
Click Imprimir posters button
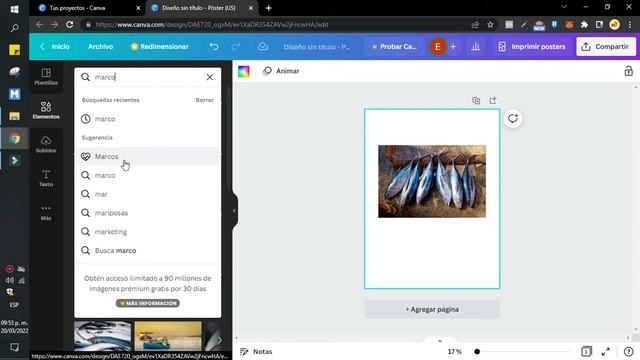531,47
